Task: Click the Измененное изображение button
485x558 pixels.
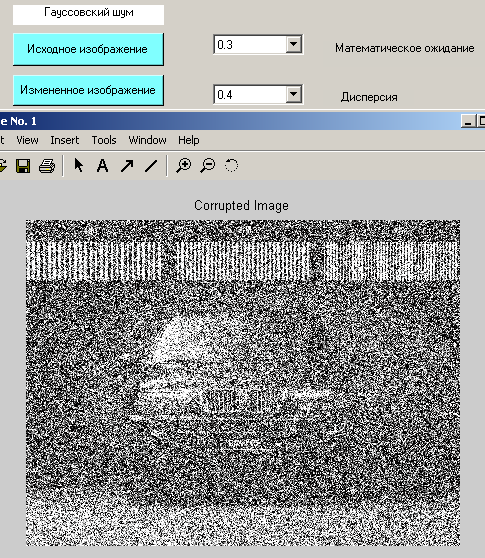Action: point(88,90)
